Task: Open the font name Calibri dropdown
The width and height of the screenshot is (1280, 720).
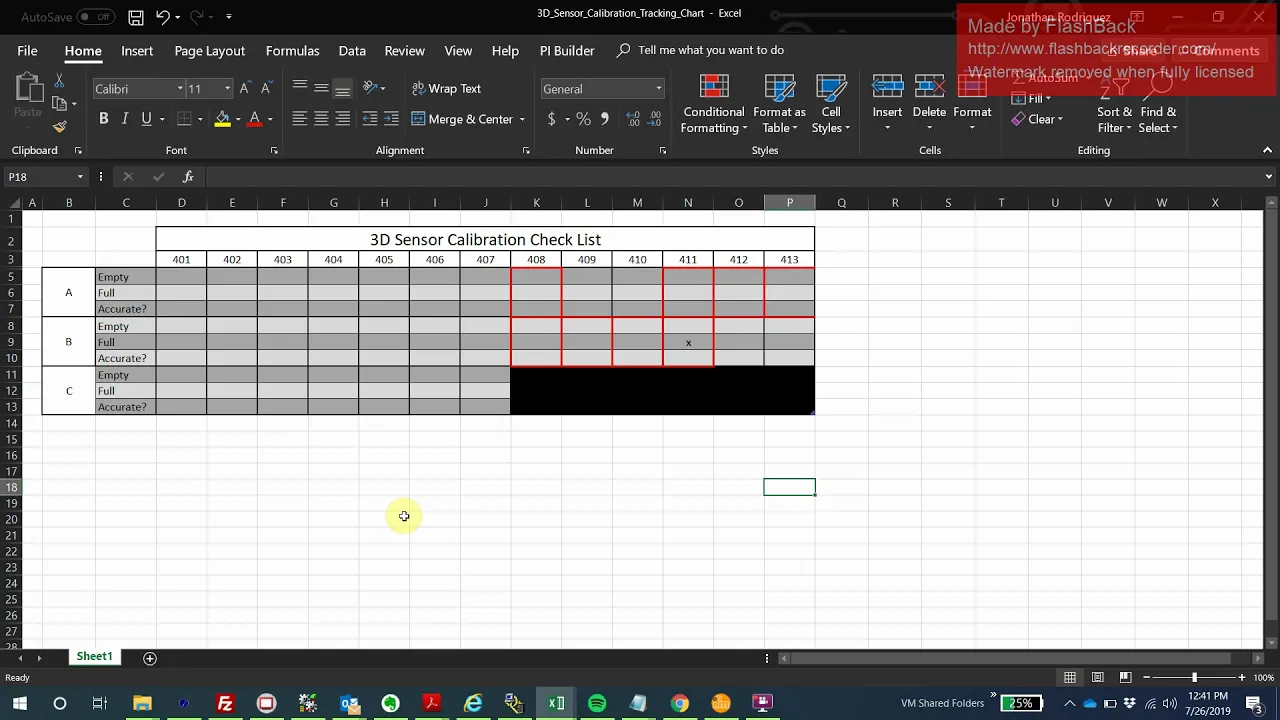Action: [x=180, y=89]
